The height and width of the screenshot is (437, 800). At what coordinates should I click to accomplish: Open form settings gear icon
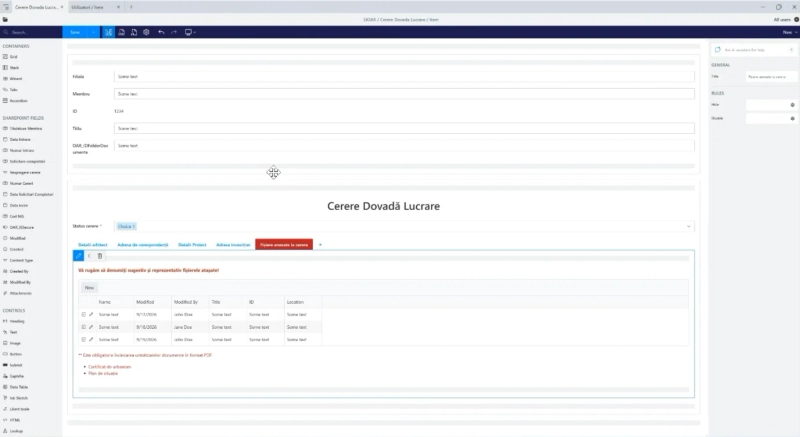146,32
